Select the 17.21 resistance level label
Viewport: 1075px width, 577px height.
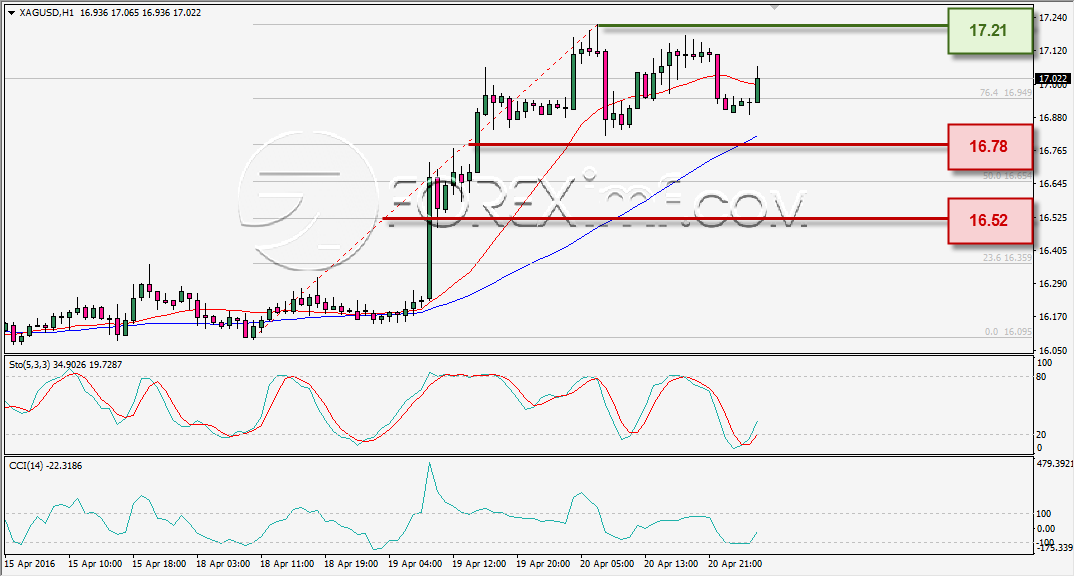[x=989, y=30]
